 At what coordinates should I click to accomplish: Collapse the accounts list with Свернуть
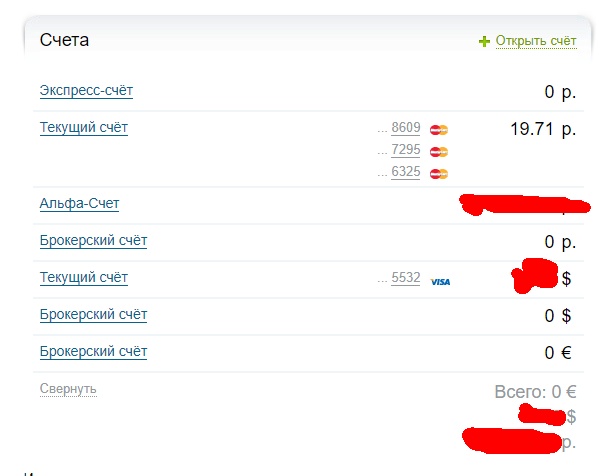pyautogui.click(x=68, y=389)
